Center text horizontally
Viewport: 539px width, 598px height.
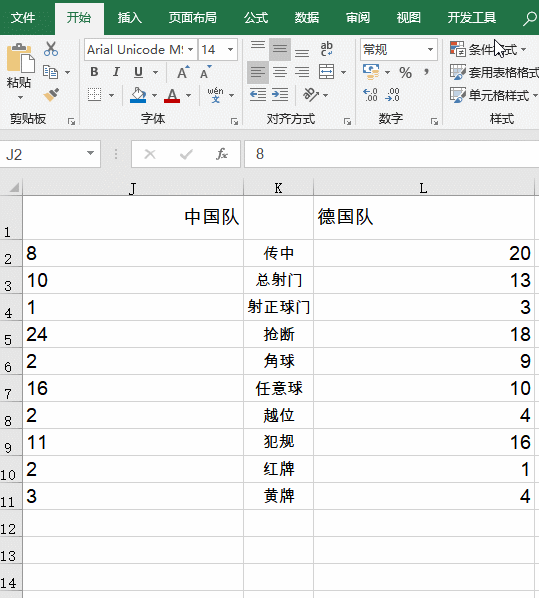(280, 72)
